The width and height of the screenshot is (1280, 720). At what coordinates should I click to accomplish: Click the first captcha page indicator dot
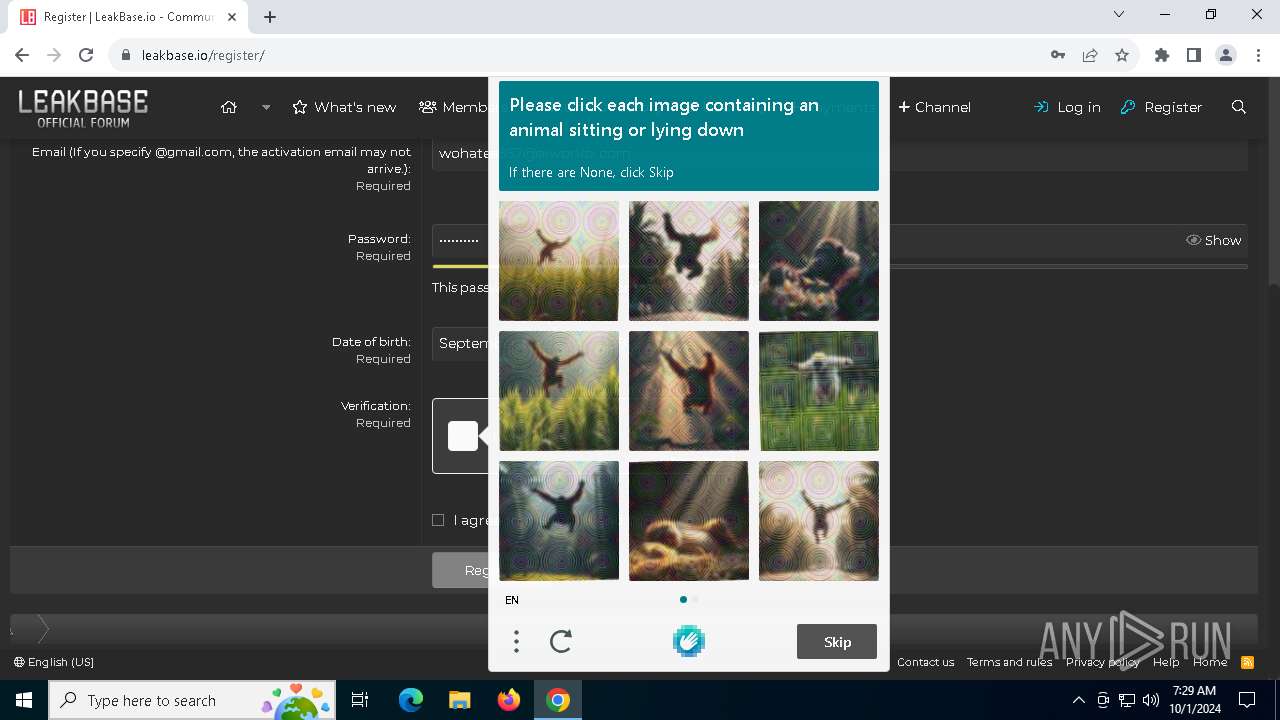click(683, 600)
